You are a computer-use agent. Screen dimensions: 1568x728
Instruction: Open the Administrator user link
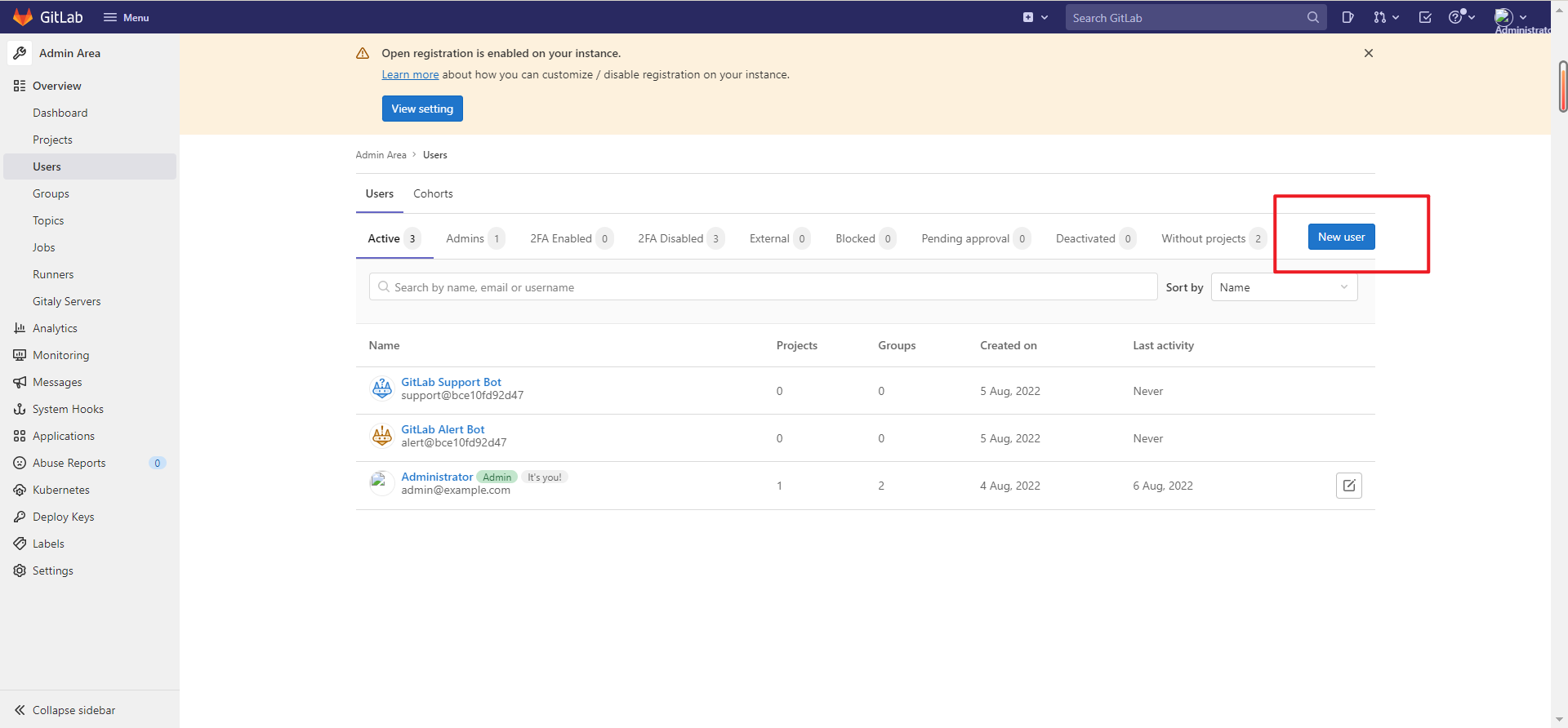(437, 477)
